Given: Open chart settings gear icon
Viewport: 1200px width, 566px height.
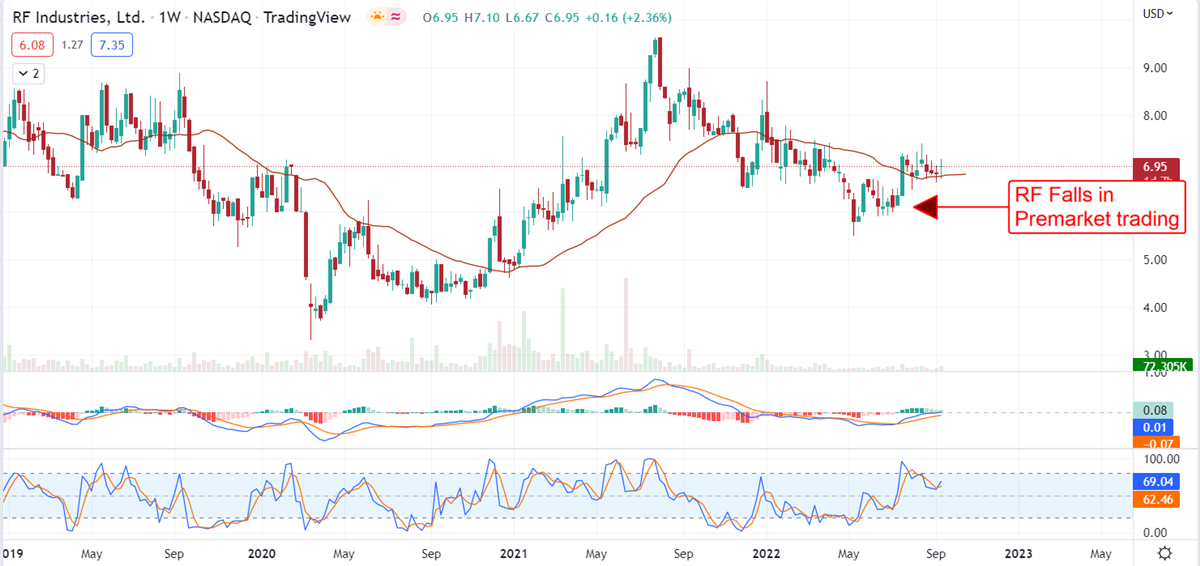Looking at the screenshot, I should point(1165,553).
